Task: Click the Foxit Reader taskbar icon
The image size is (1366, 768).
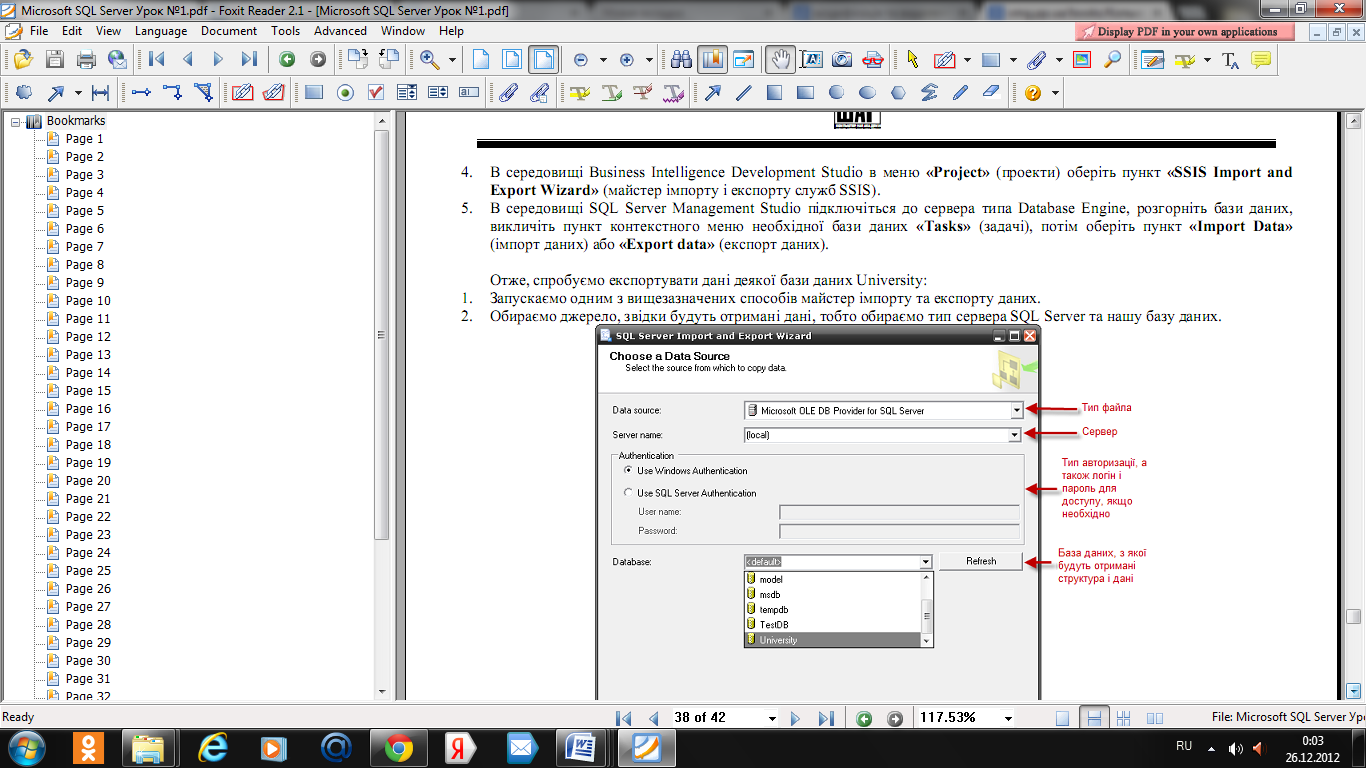Action: (648, 746)
